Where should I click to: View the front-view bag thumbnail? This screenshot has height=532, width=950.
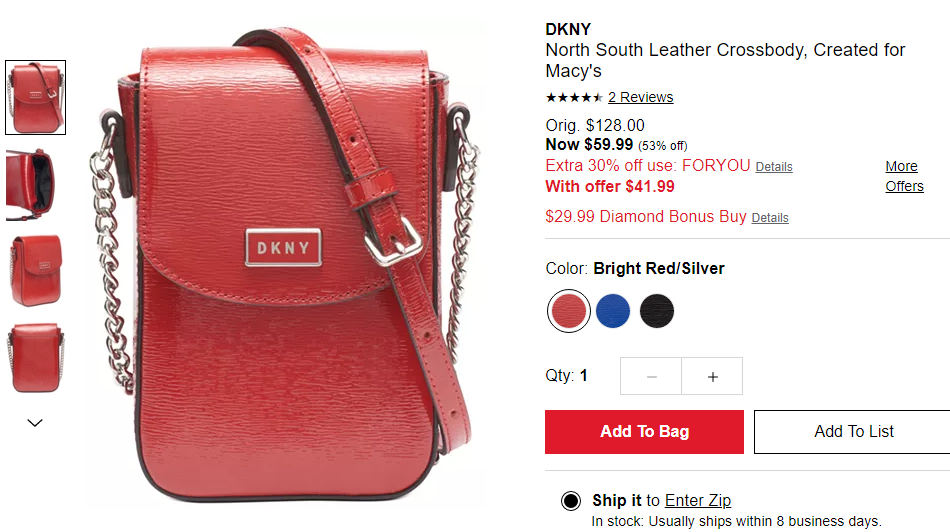[x=36, y=98]
